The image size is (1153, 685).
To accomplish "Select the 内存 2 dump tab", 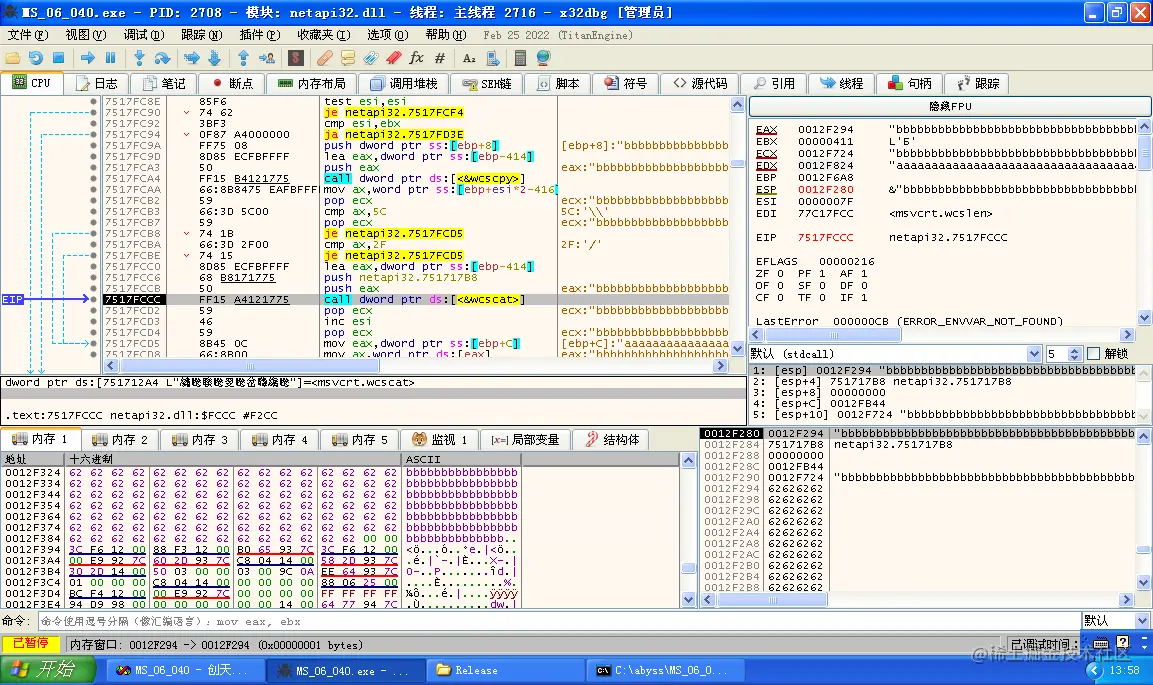I will 120,440.
